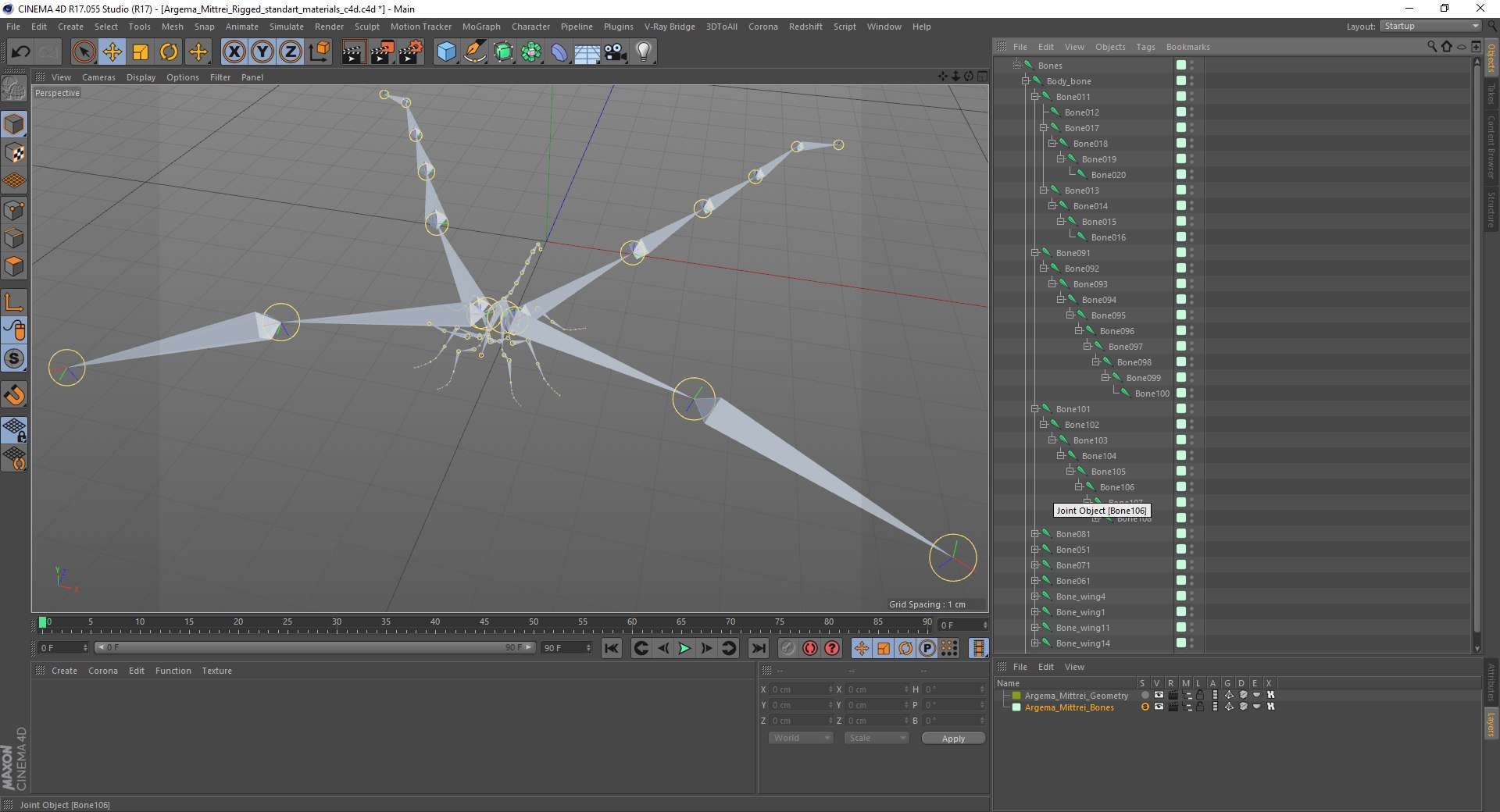
Task: Go to start of animation
Action: coord(612,648)
